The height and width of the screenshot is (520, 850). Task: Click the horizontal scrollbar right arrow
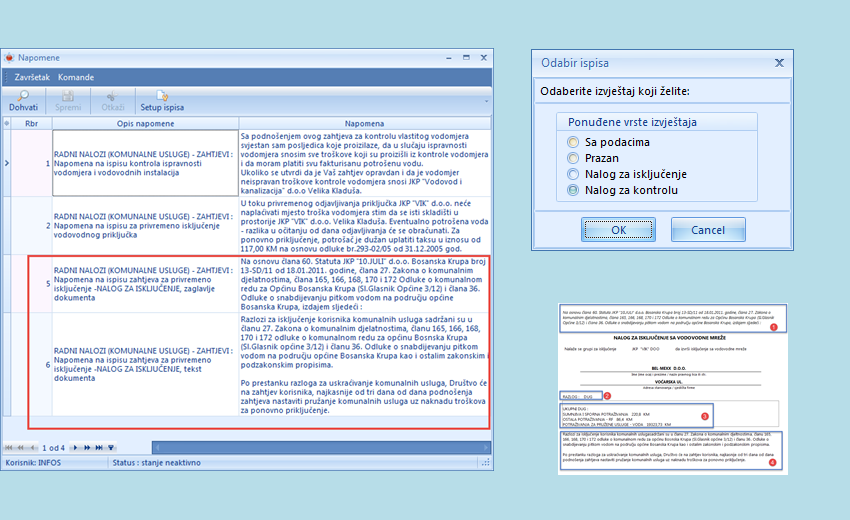pyautogui.click(x=486, y=447)
